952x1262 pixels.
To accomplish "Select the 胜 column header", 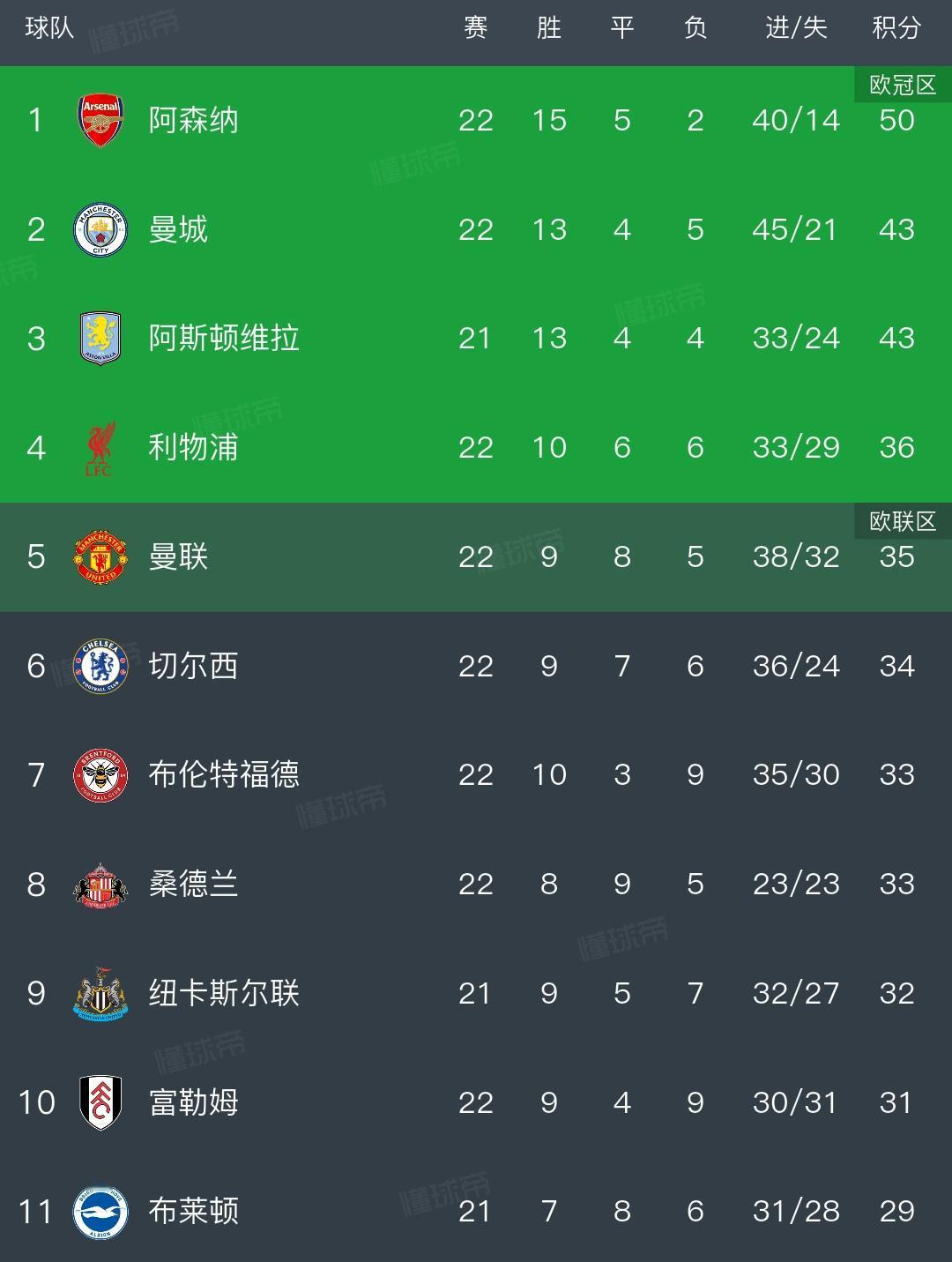I will (549, 28).
